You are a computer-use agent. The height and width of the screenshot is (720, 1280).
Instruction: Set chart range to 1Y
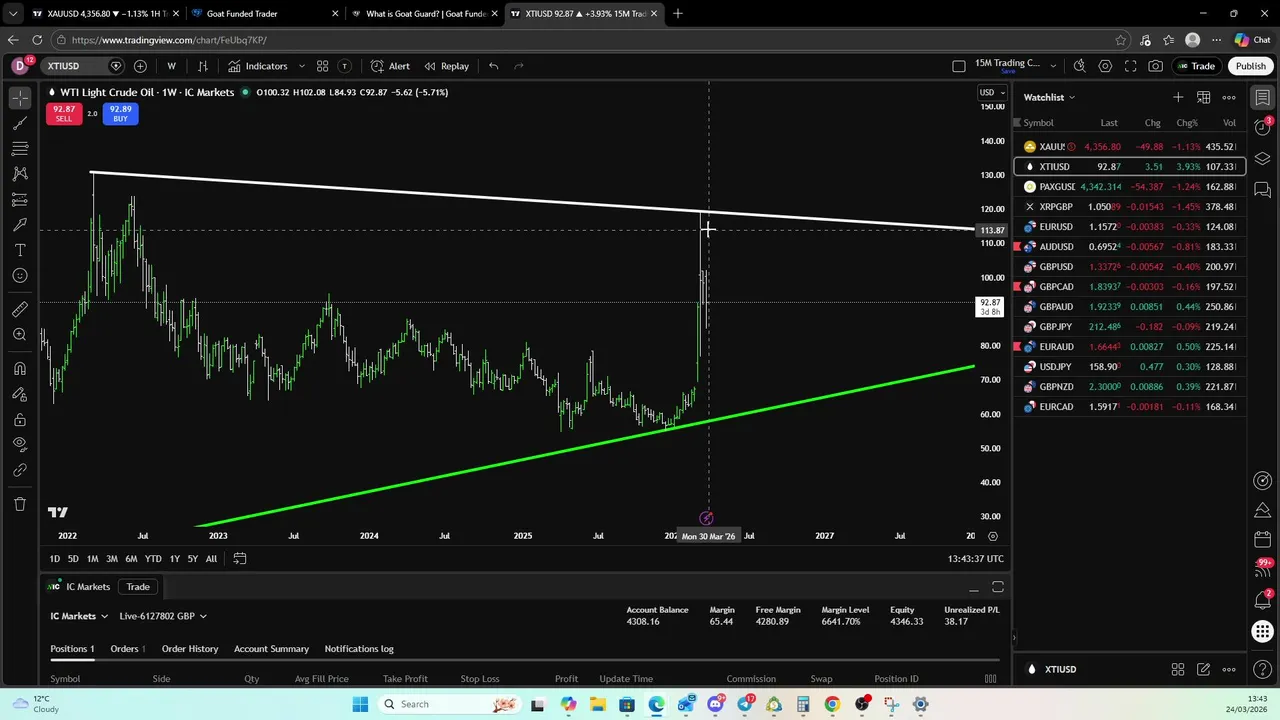tap(174, 559)
